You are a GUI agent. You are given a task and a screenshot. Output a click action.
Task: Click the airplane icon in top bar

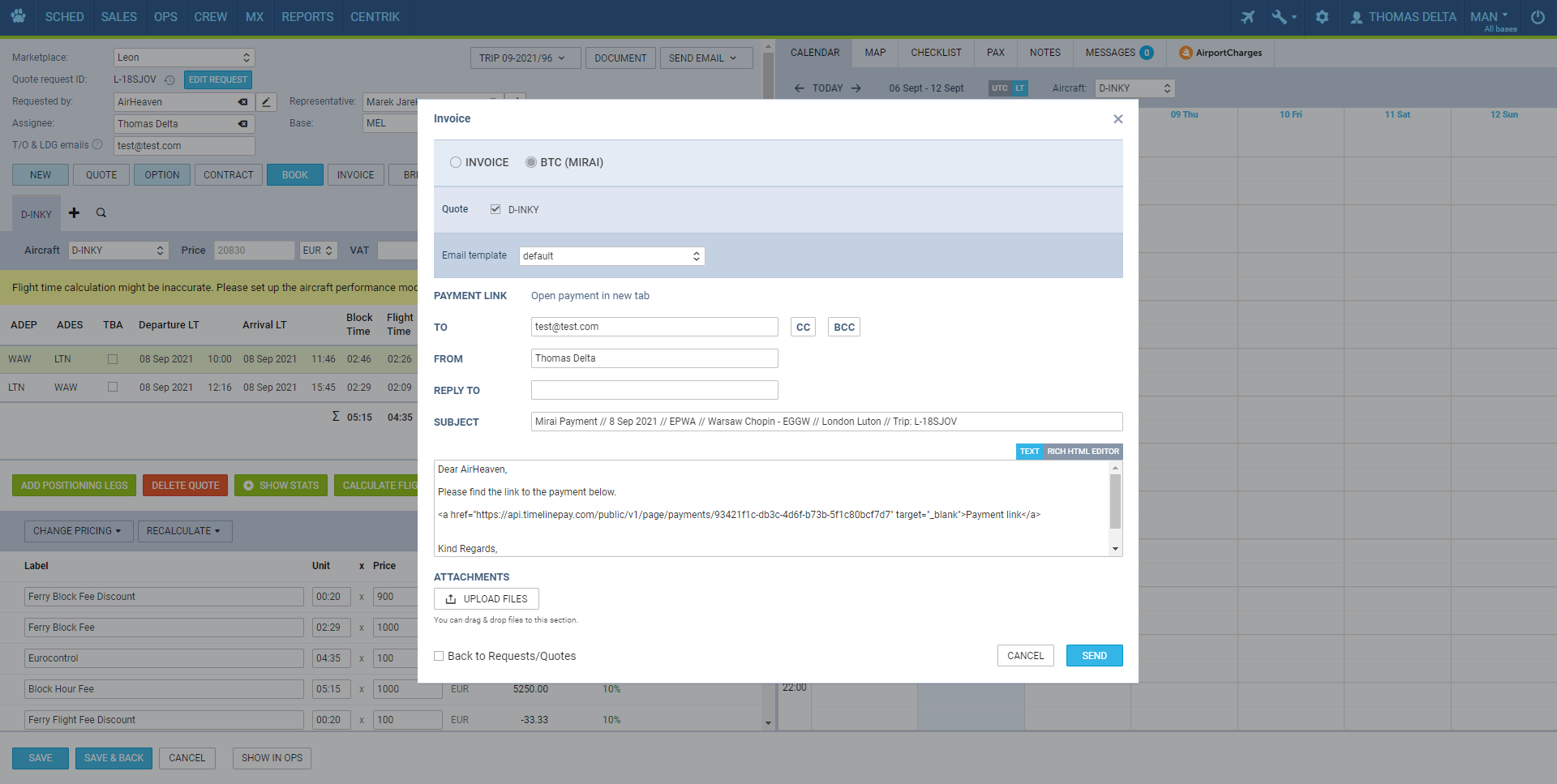1247,17
